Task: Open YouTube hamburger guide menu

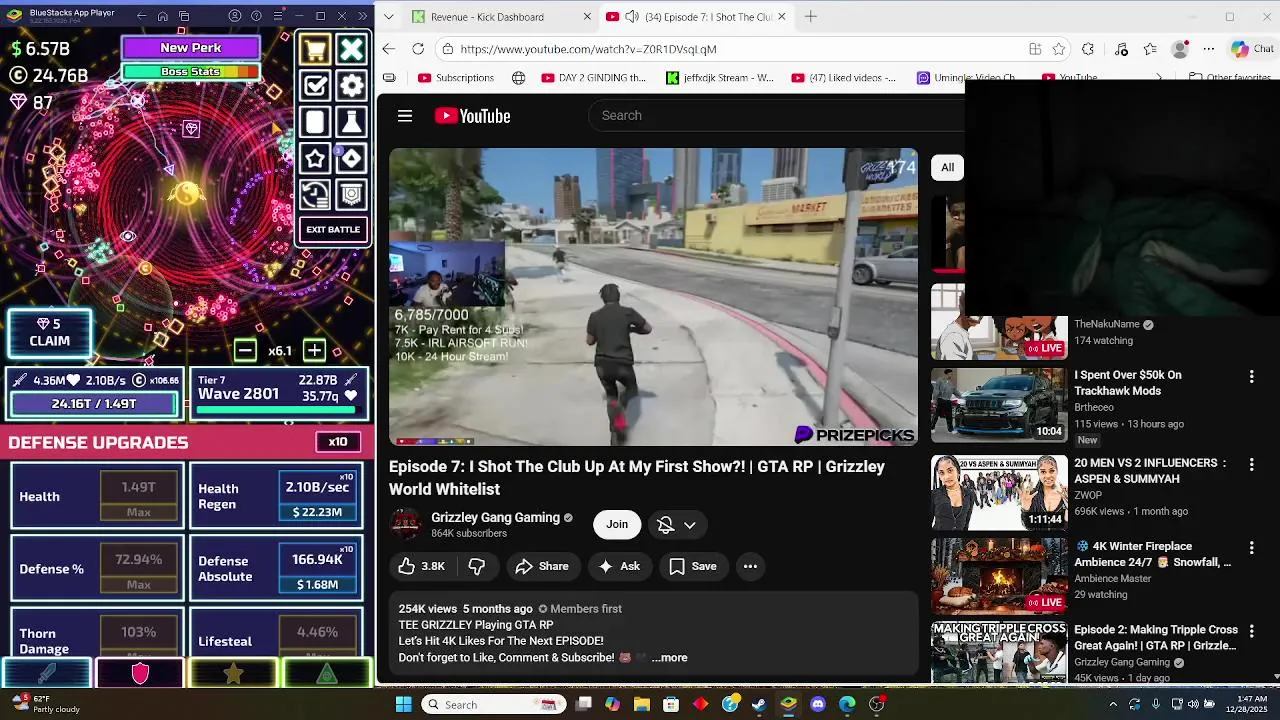Action: coord(405,116)
